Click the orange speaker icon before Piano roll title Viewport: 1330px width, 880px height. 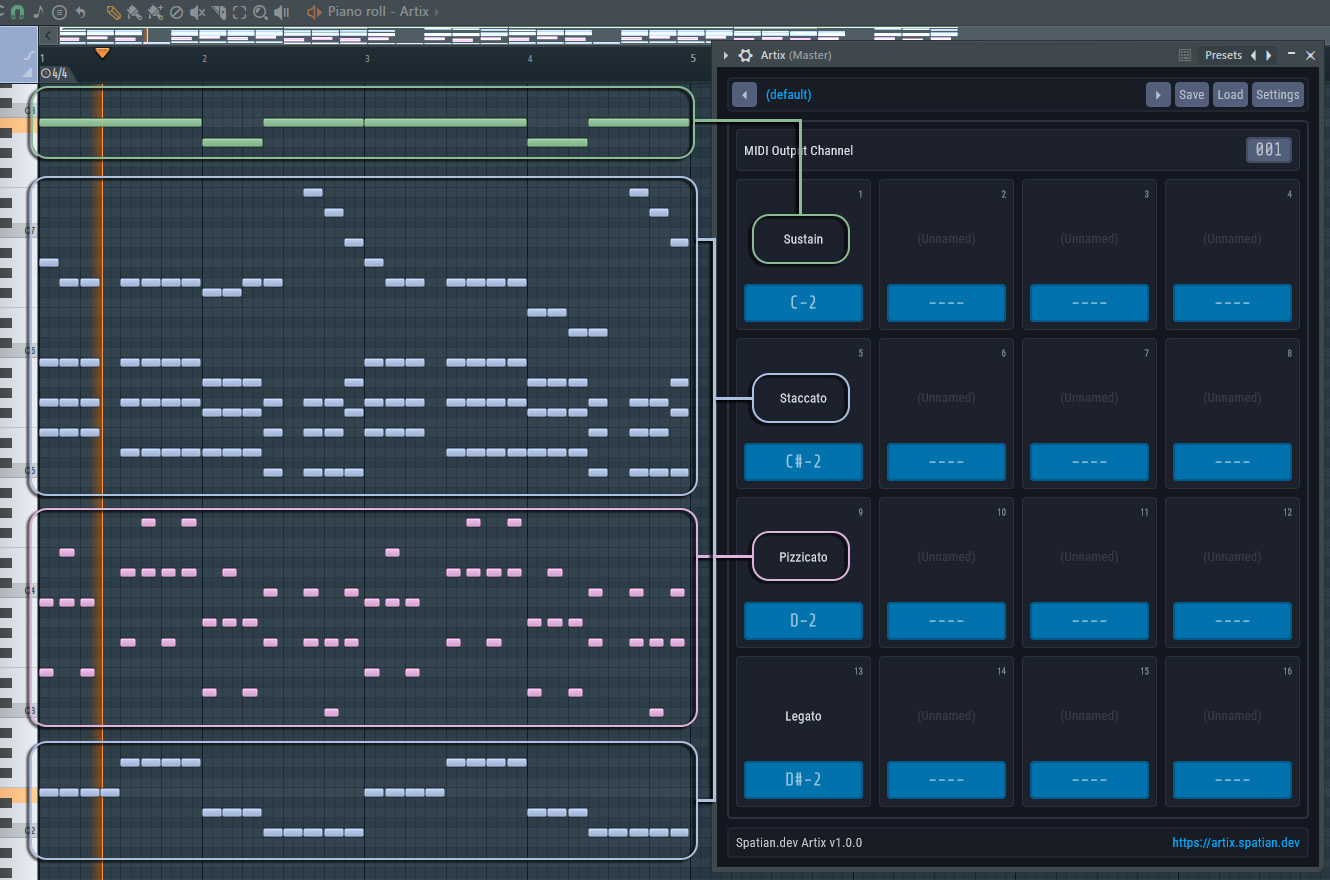click(314, 12)
